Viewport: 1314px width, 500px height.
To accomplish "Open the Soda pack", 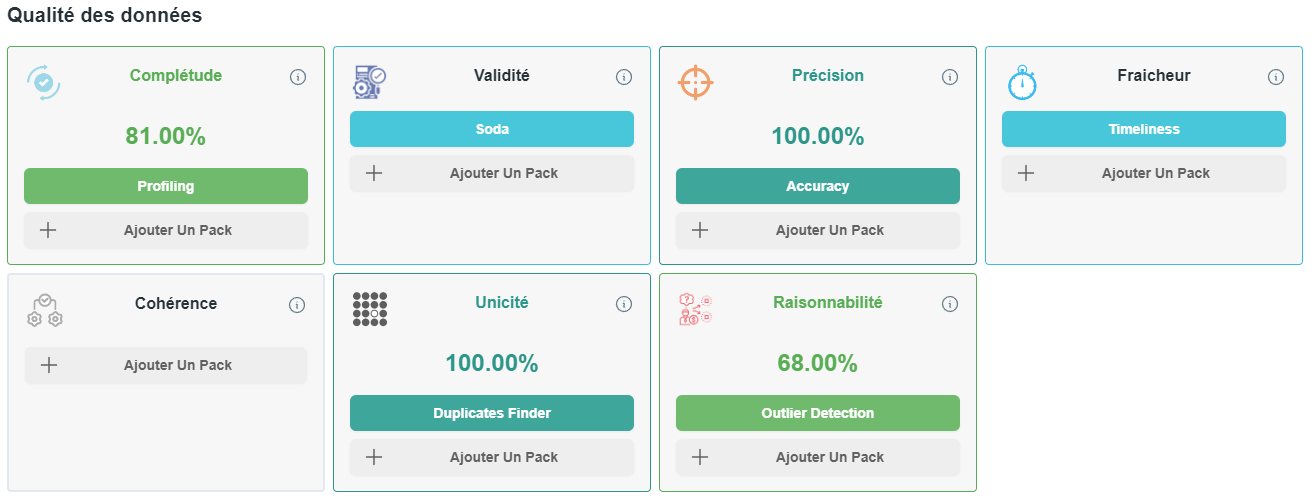I will pyautogui.click(x=492, y=129).
